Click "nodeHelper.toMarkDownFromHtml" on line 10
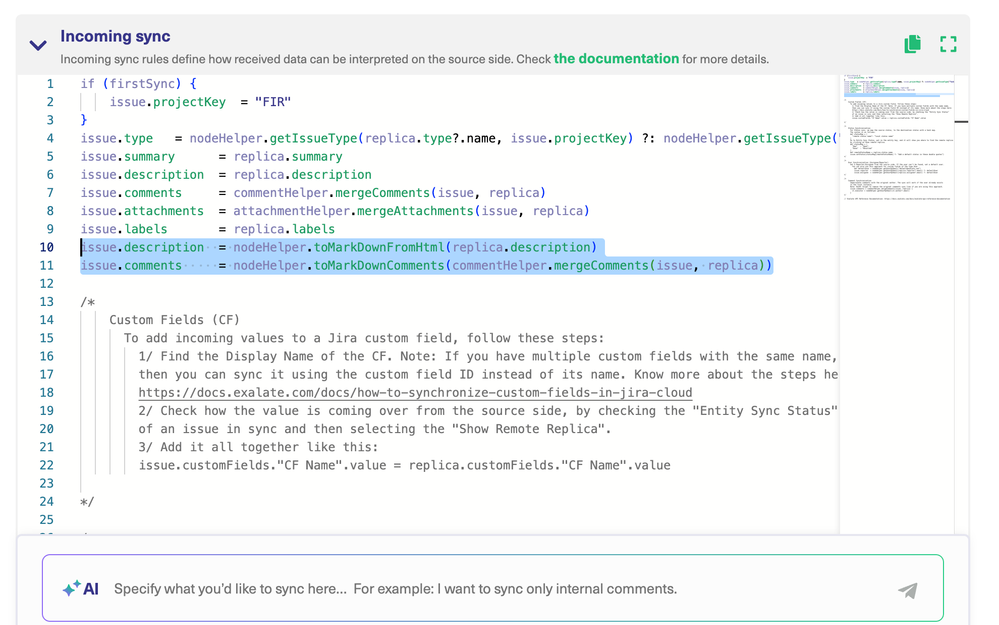Screen dimensions: 999x625 tap(339, 247)
